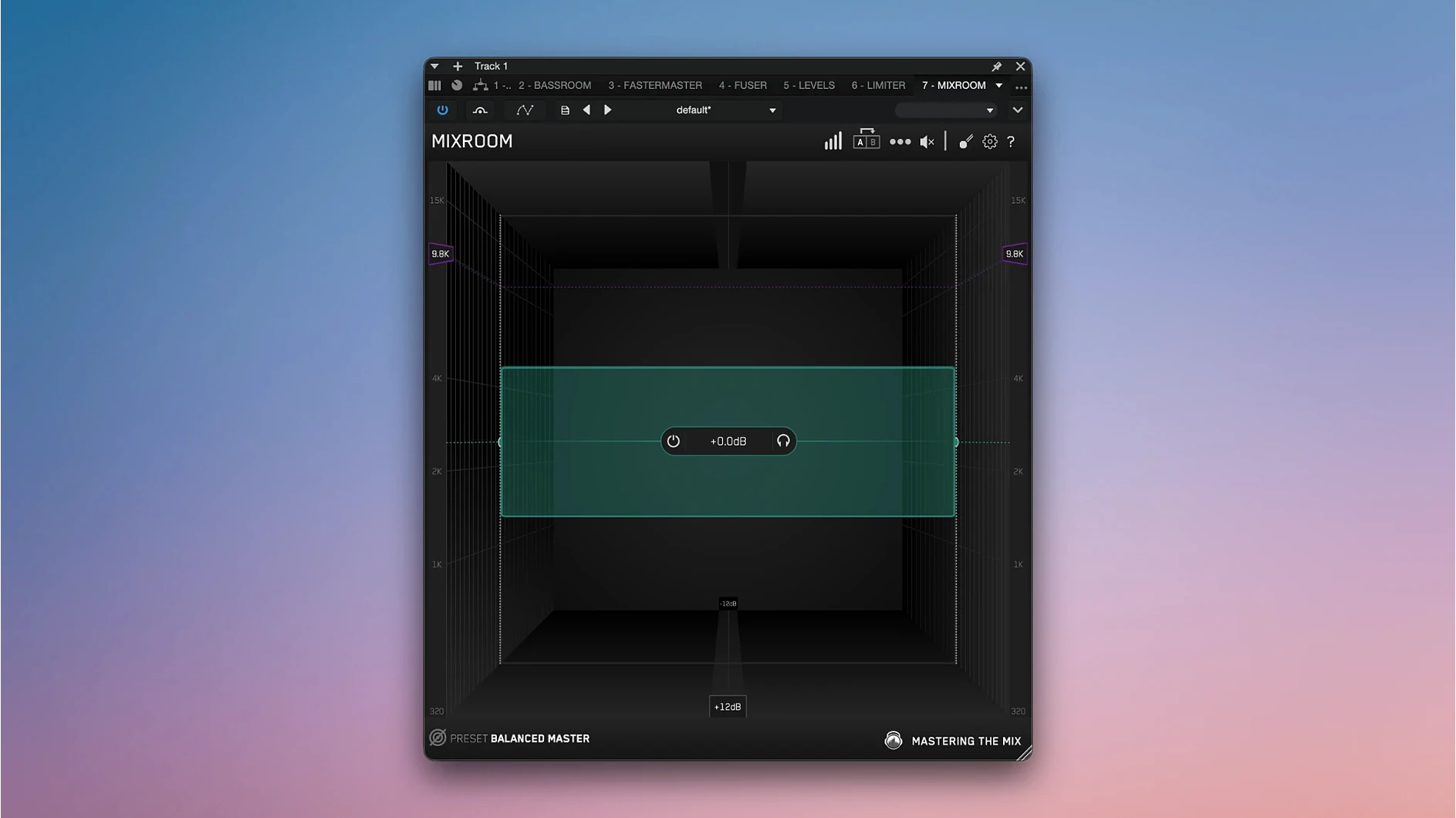
Task: Click the PRESET BALANCED MASTER button
Action: coord(509,739)
